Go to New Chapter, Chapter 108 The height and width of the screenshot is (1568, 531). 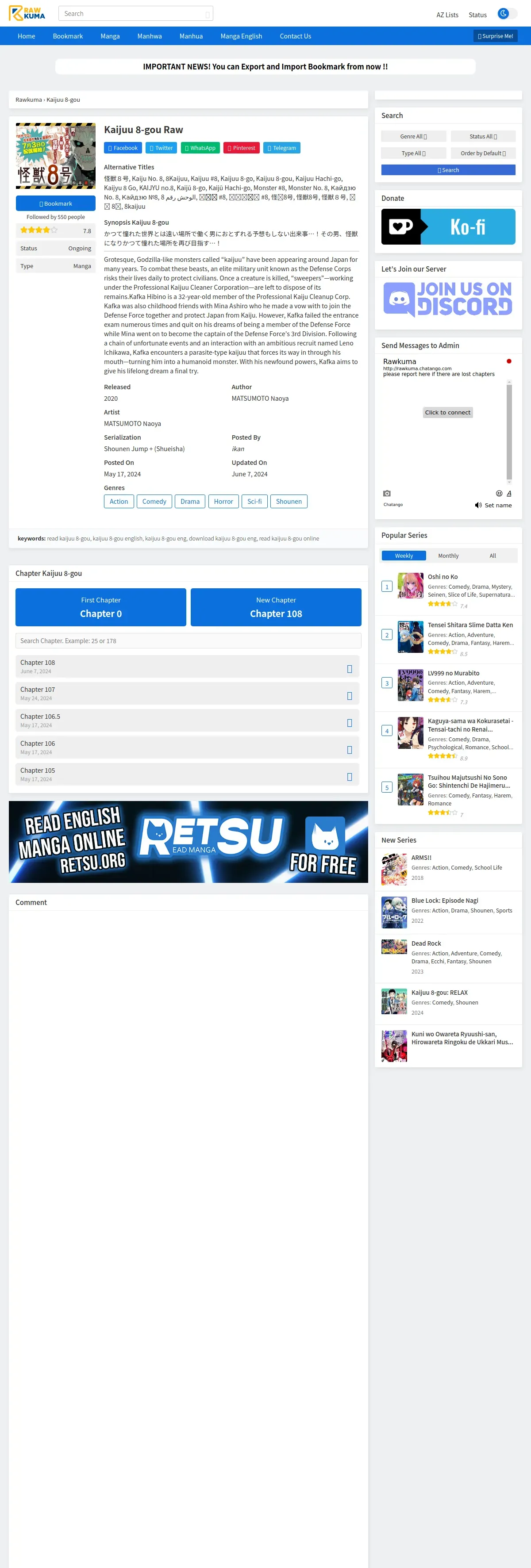[x=276, y=607]
